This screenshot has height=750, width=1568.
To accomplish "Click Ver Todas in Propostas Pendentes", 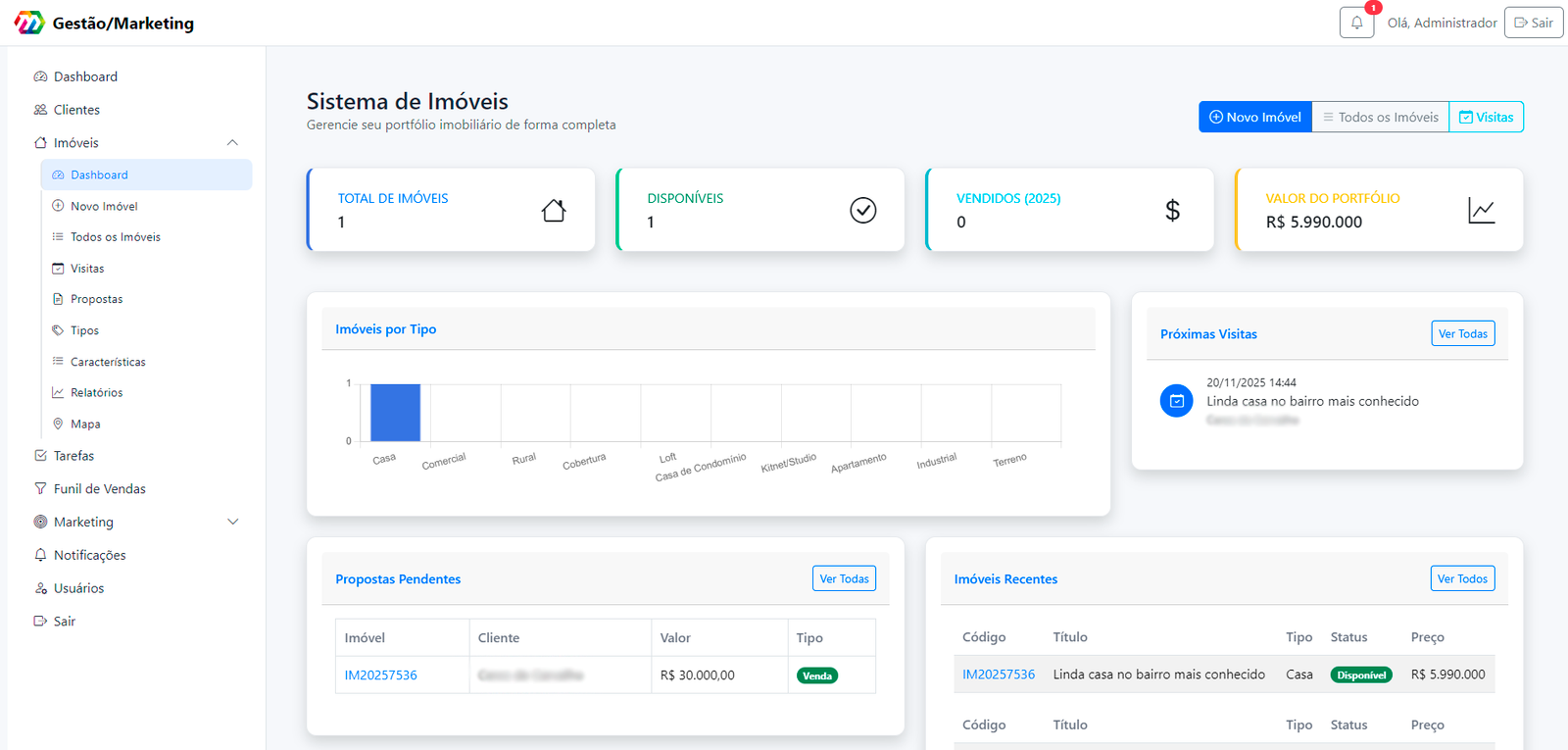I will click(844, 578).
